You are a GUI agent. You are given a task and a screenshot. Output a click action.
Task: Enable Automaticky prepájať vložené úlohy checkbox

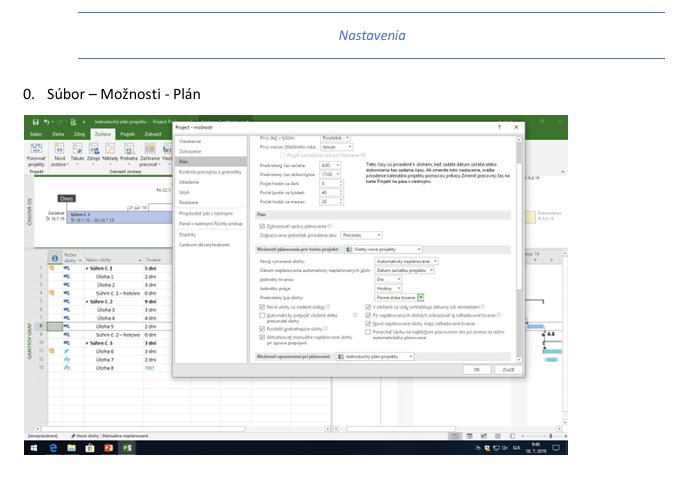(x=262, y=316)
